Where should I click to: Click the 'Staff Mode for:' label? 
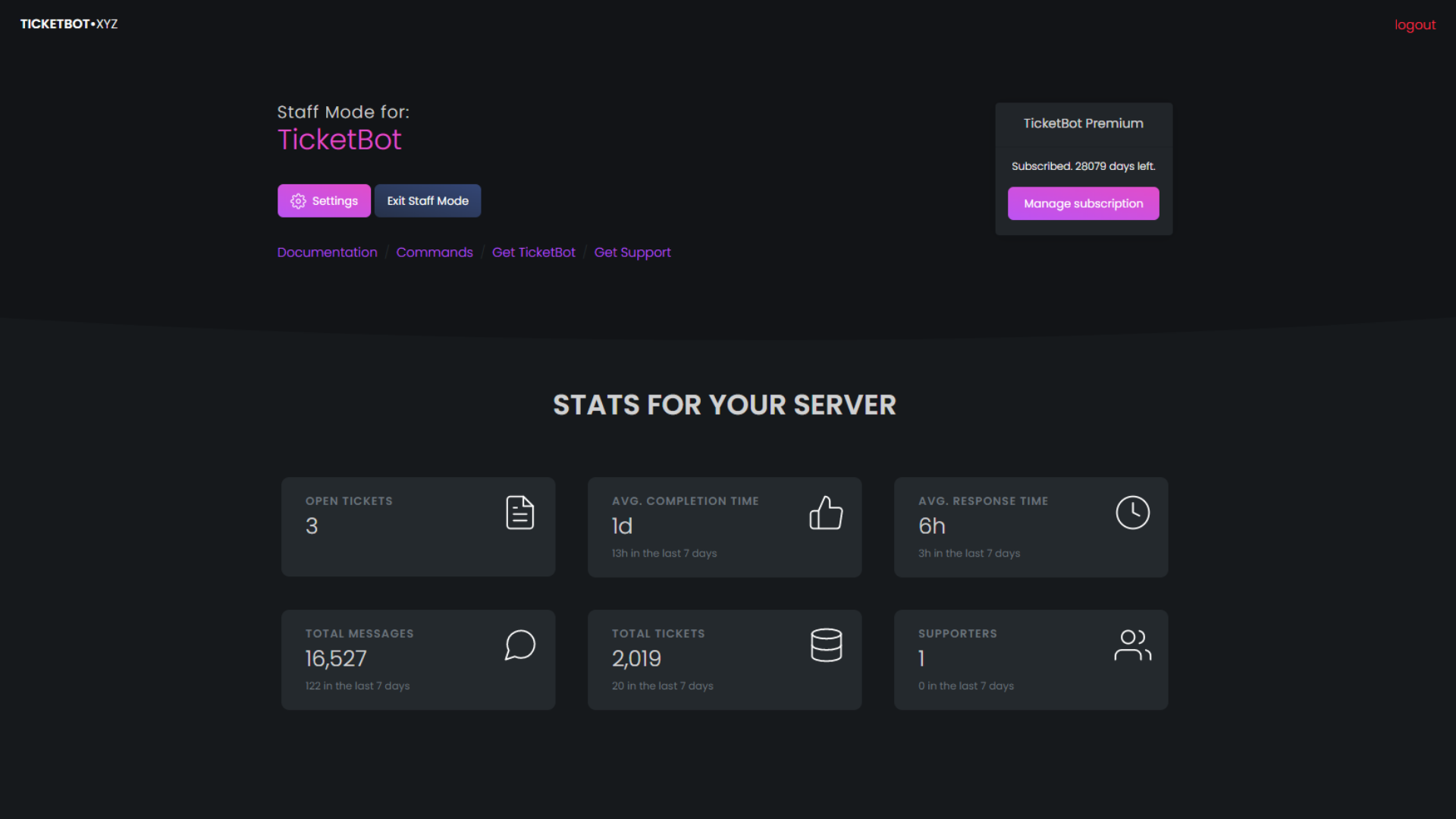(343, 112)
